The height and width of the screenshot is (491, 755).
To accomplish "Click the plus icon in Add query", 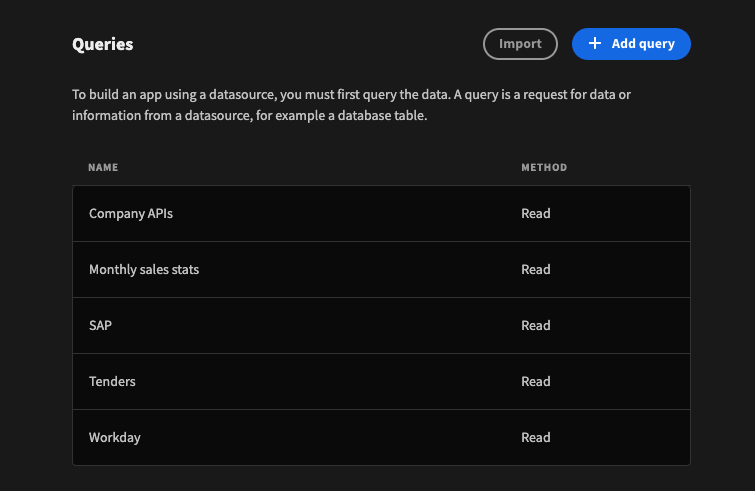I will click(x=595, y=43).
